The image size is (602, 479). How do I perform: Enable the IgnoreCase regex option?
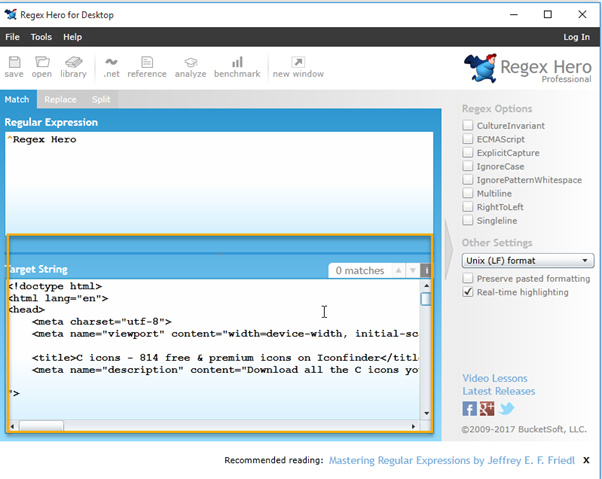tap(468, 166)
